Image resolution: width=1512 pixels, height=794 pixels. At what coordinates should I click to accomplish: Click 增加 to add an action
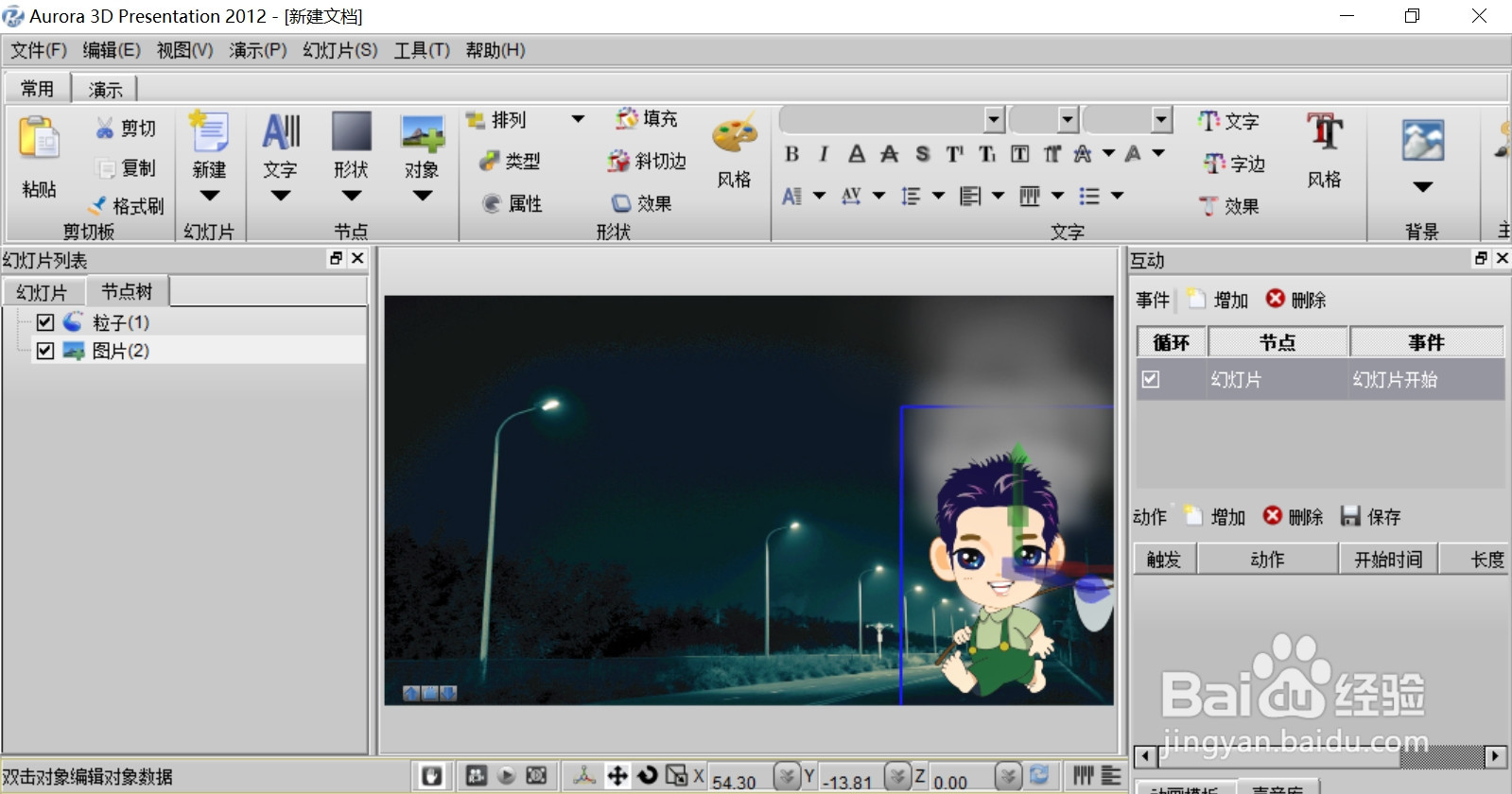(x=1215, y=516)
